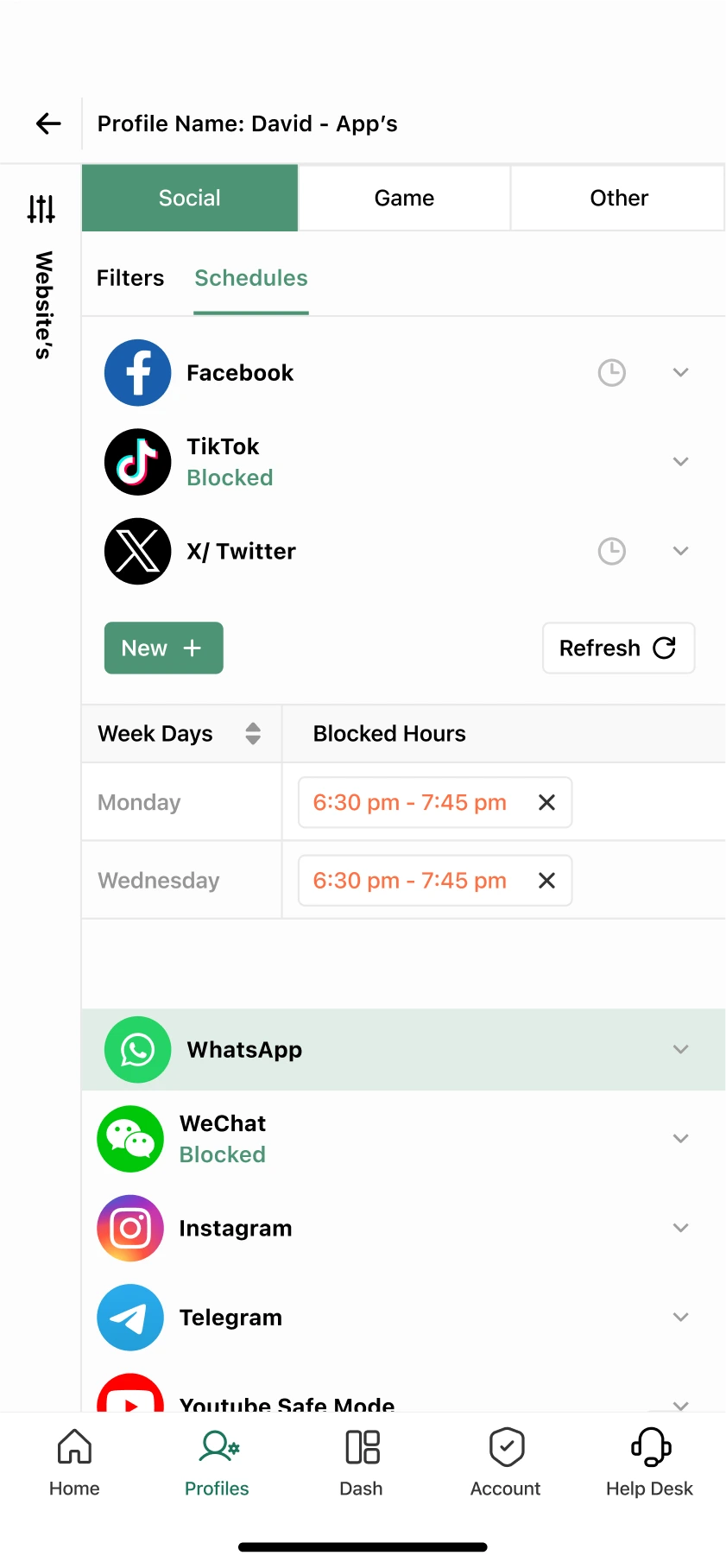Viewport: 726px width, 1568px height.
Task: Expand the TikTok row chevron
Action: 681,462
